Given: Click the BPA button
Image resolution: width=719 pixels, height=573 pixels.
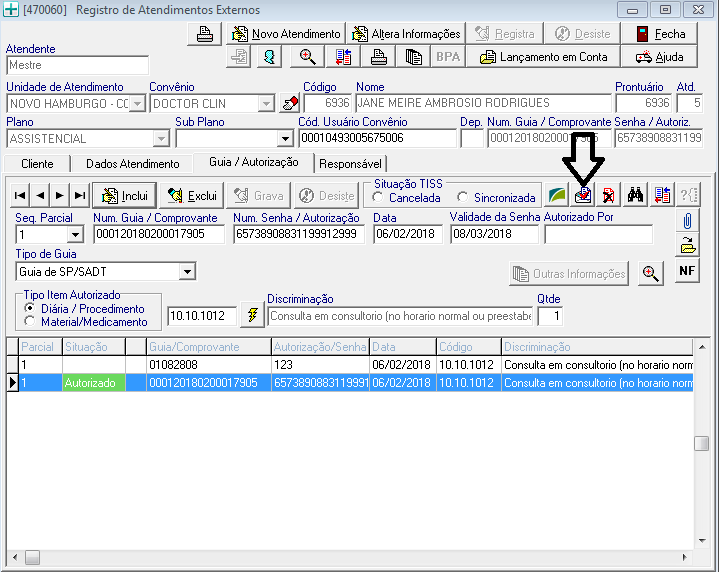Looking at the screenshot, I should point(448,57).
